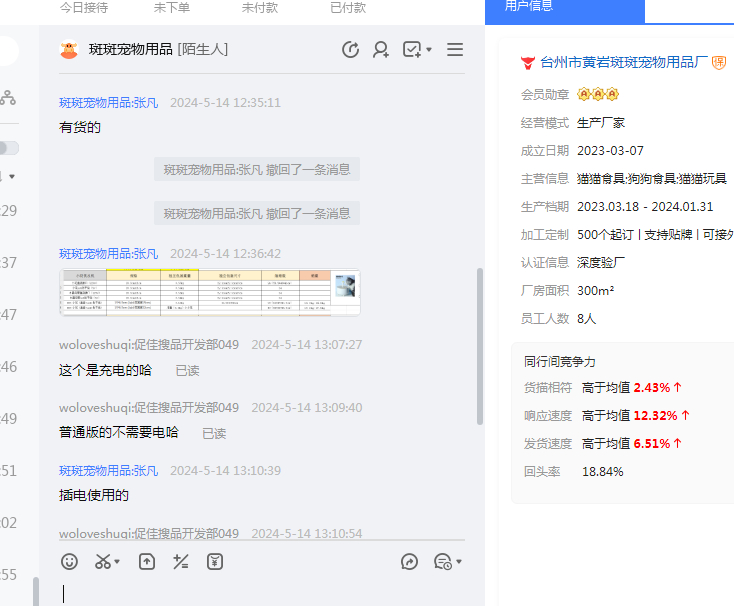Click the forward arrow icon above input
This screenshot has width=734, height=606.
[409, 562]
